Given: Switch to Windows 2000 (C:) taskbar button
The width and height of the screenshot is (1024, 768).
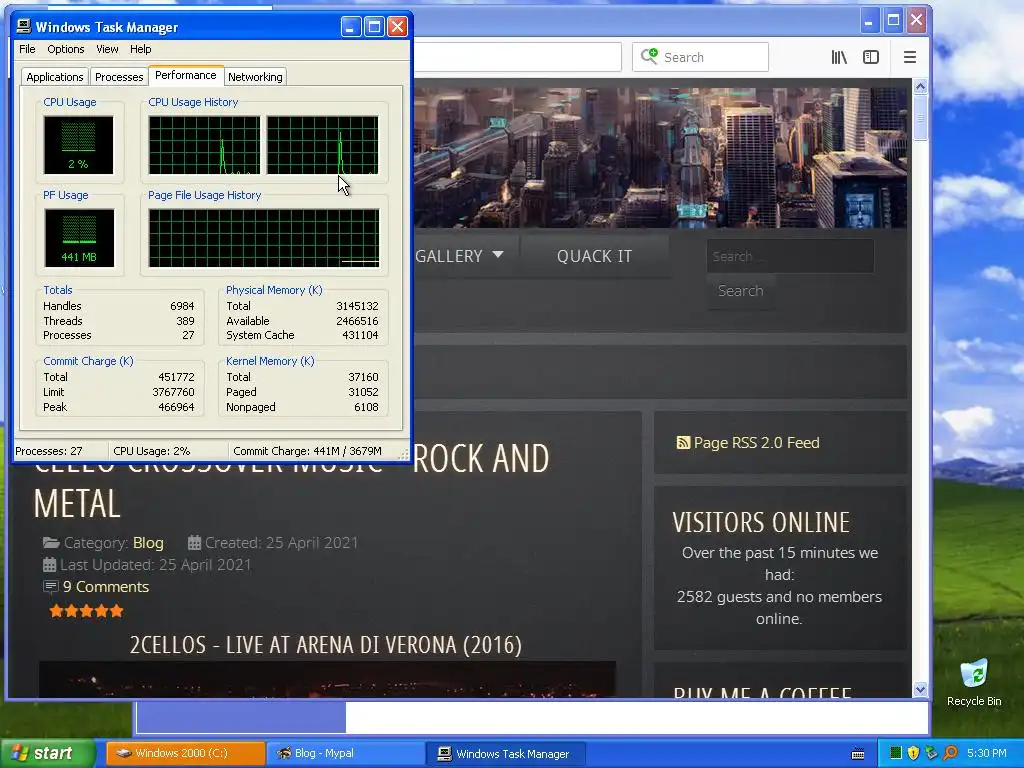Looking at the screenshot, I should [185, 753].
